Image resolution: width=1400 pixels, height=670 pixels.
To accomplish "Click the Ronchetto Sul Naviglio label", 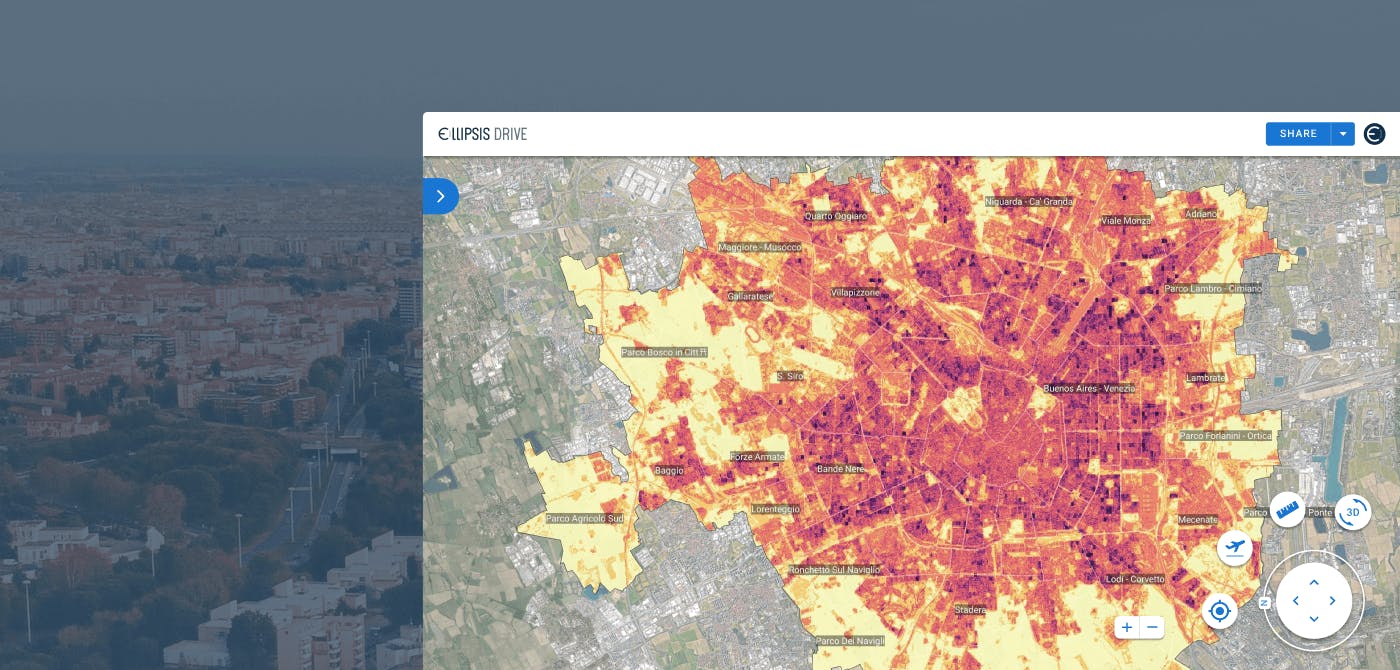I will tap(835, 569).
